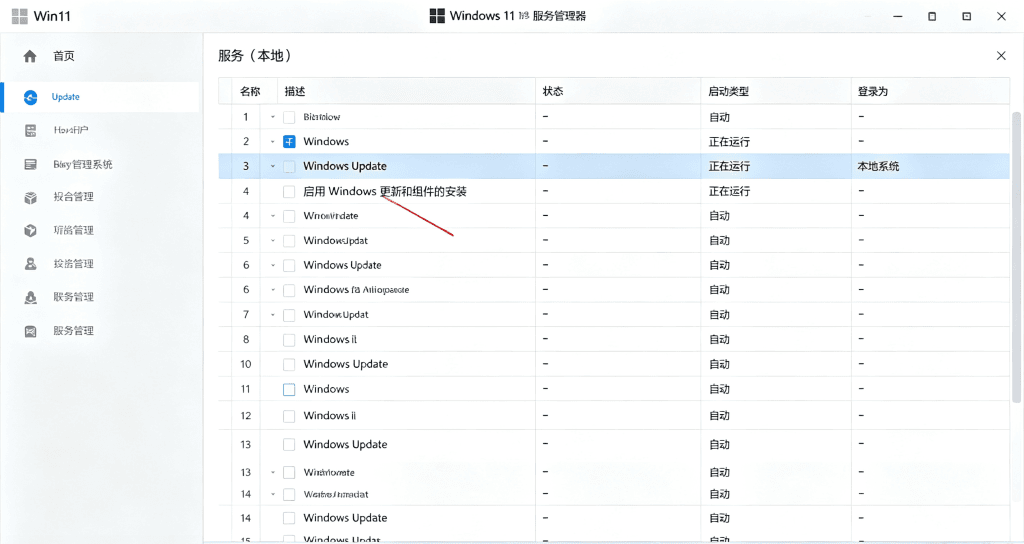Screen dimensions: 1024x544
Task: Tick the checkbox on row 7
Action: coord(289,315)
